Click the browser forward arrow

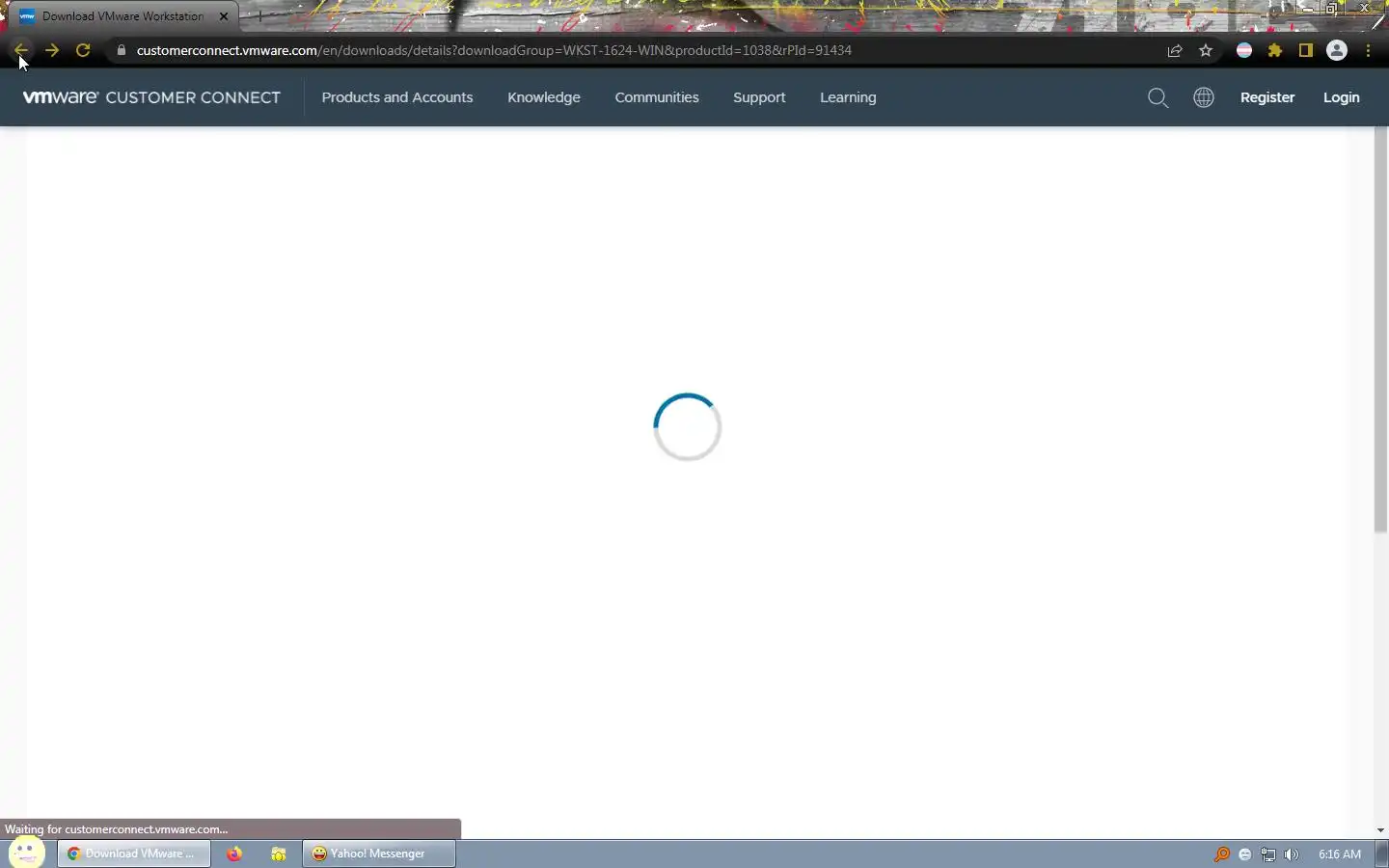(x=52, y=50)
